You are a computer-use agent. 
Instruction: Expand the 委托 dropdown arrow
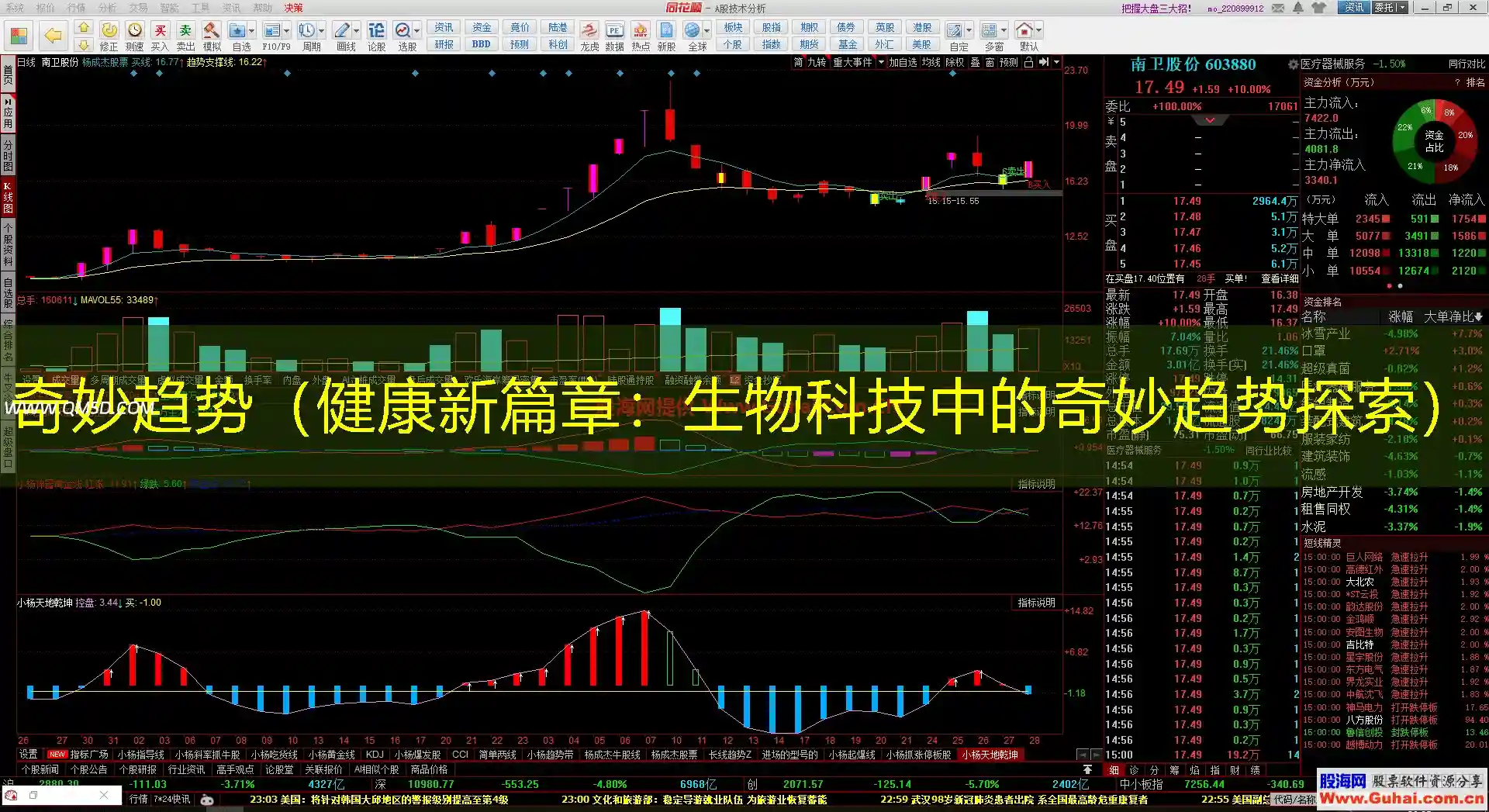coord(1402,8)
